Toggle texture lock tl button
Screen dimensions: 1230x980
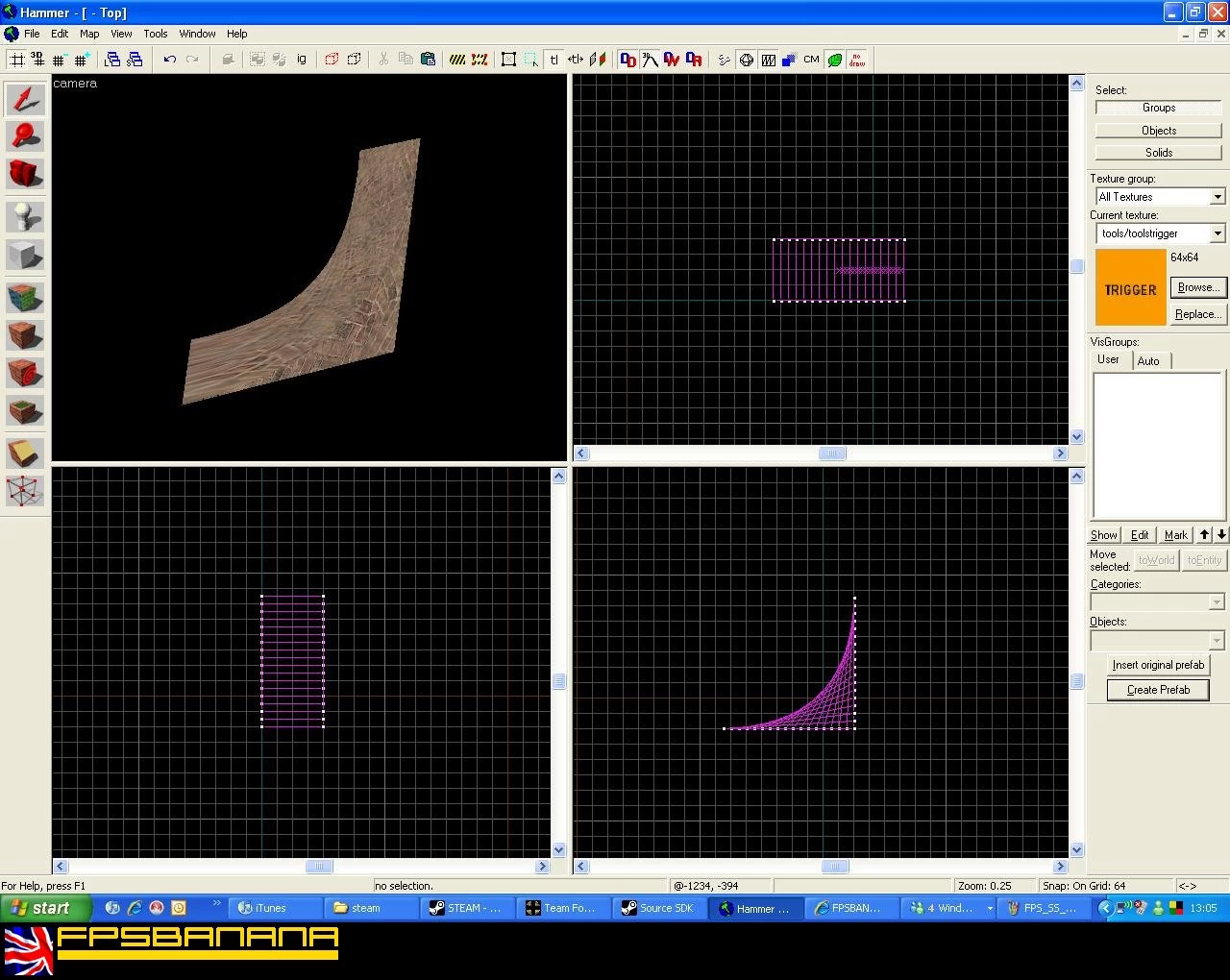click(553, 60)
